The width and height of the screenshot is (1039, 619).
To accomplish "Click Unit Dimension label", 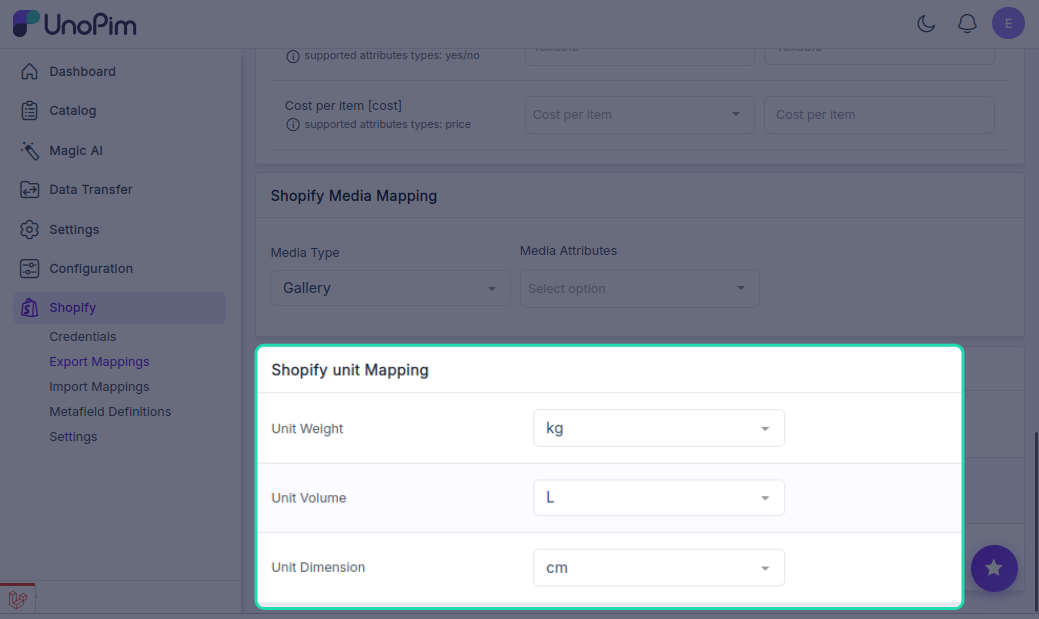I will coord(318,567).
